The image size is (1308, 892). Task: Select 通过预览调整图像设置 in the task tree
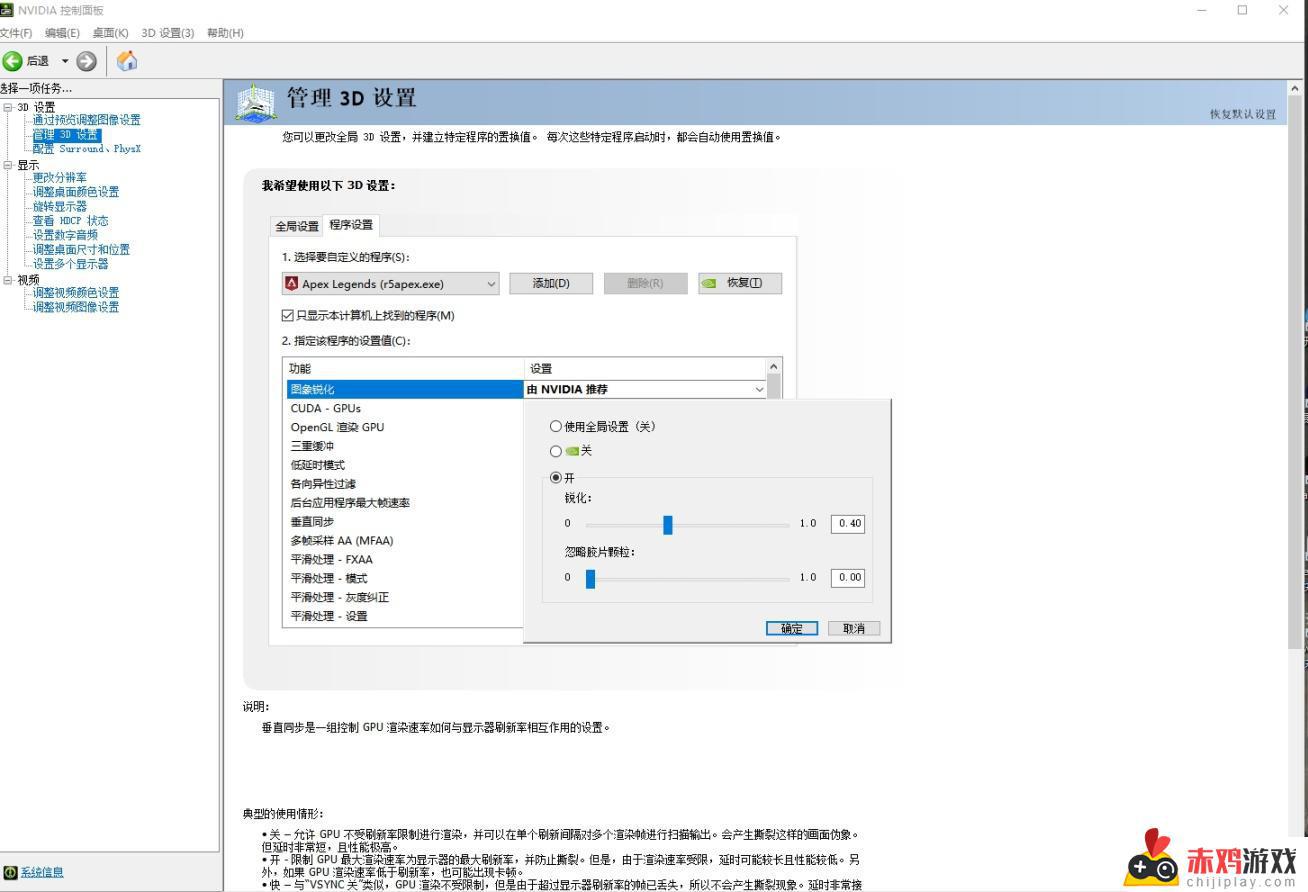pos(86,120)
